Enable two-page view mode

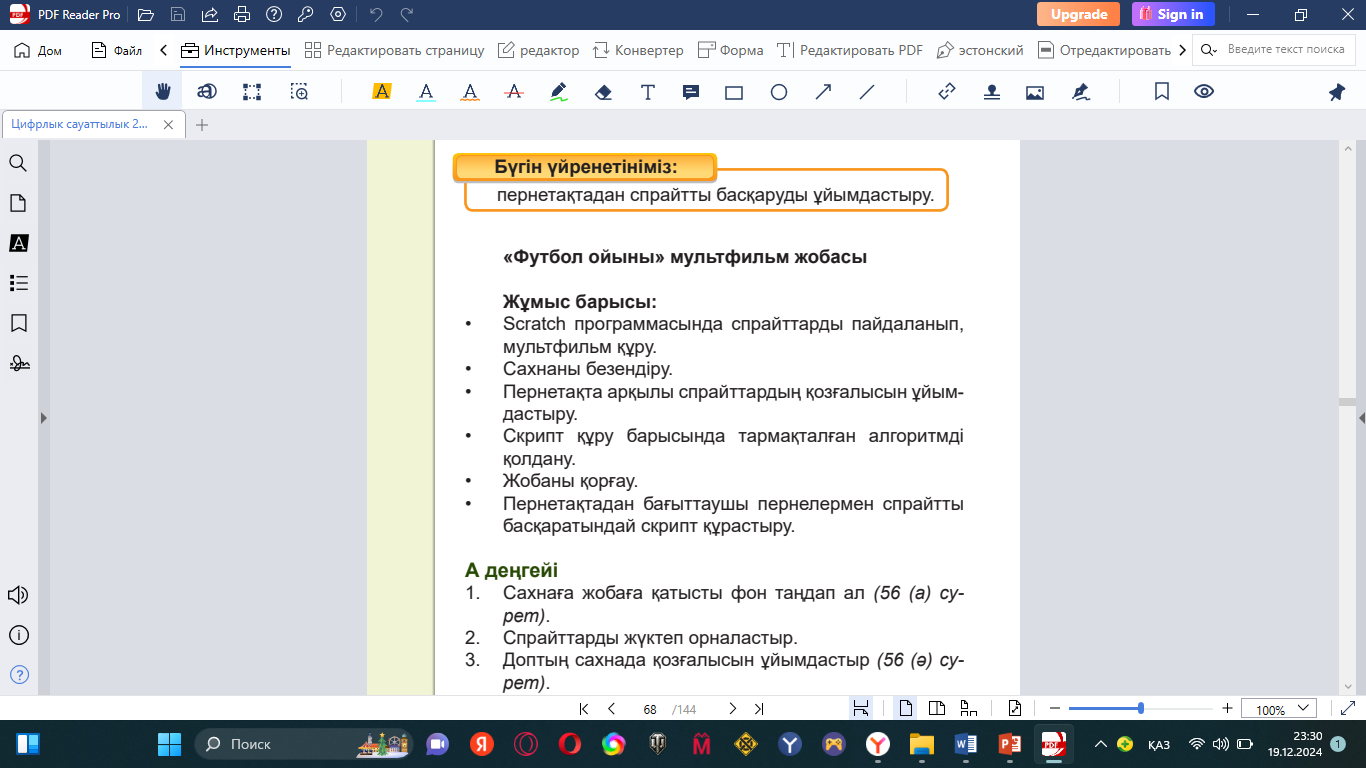(x=937, y=709)
